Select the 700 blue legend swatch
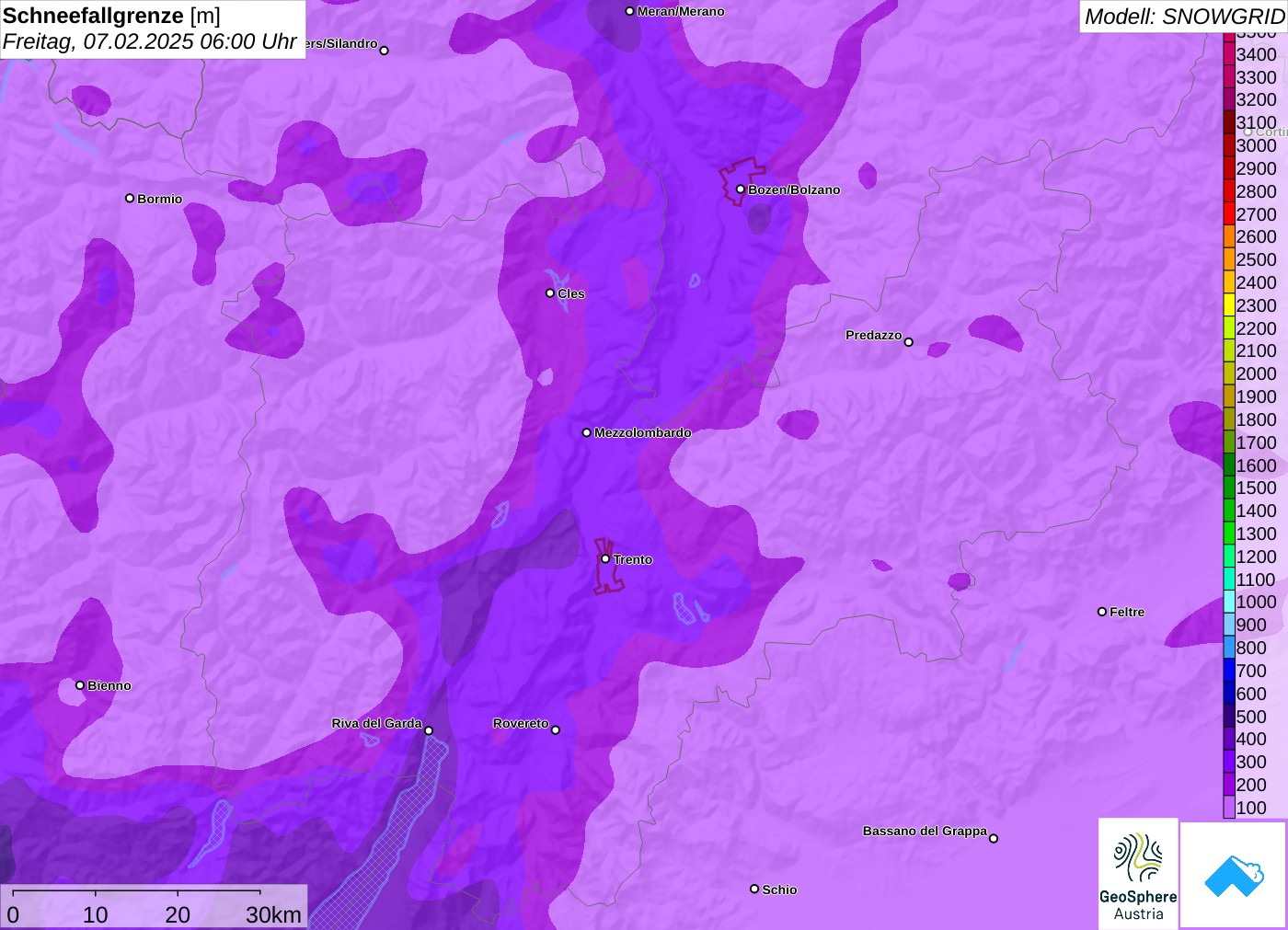Image resolution: width=1288 pixels, height=930 pixels. point(1229,671)
